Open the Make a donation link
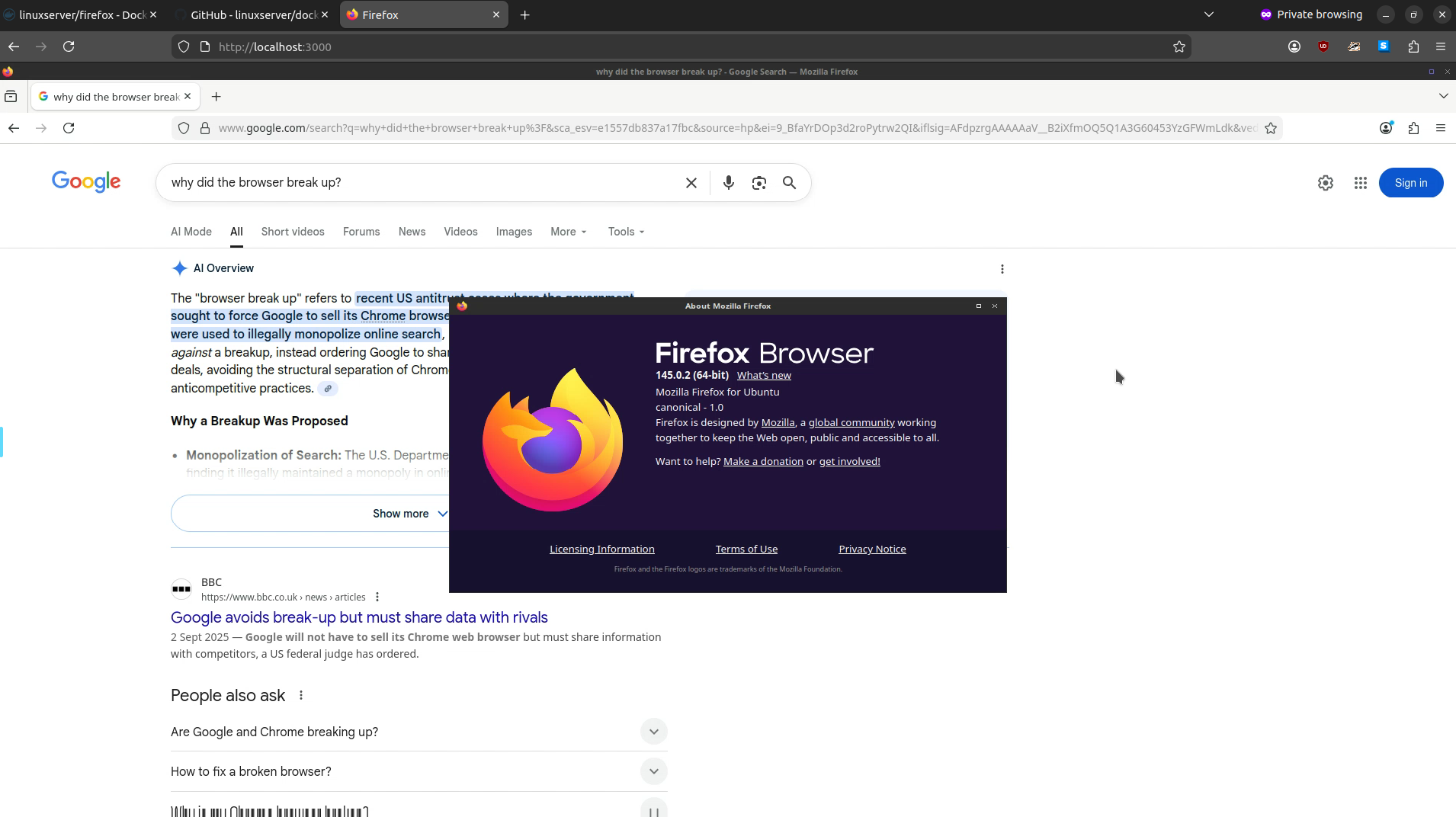Screen dimensions: 1456x817 (x=762, y=461)
